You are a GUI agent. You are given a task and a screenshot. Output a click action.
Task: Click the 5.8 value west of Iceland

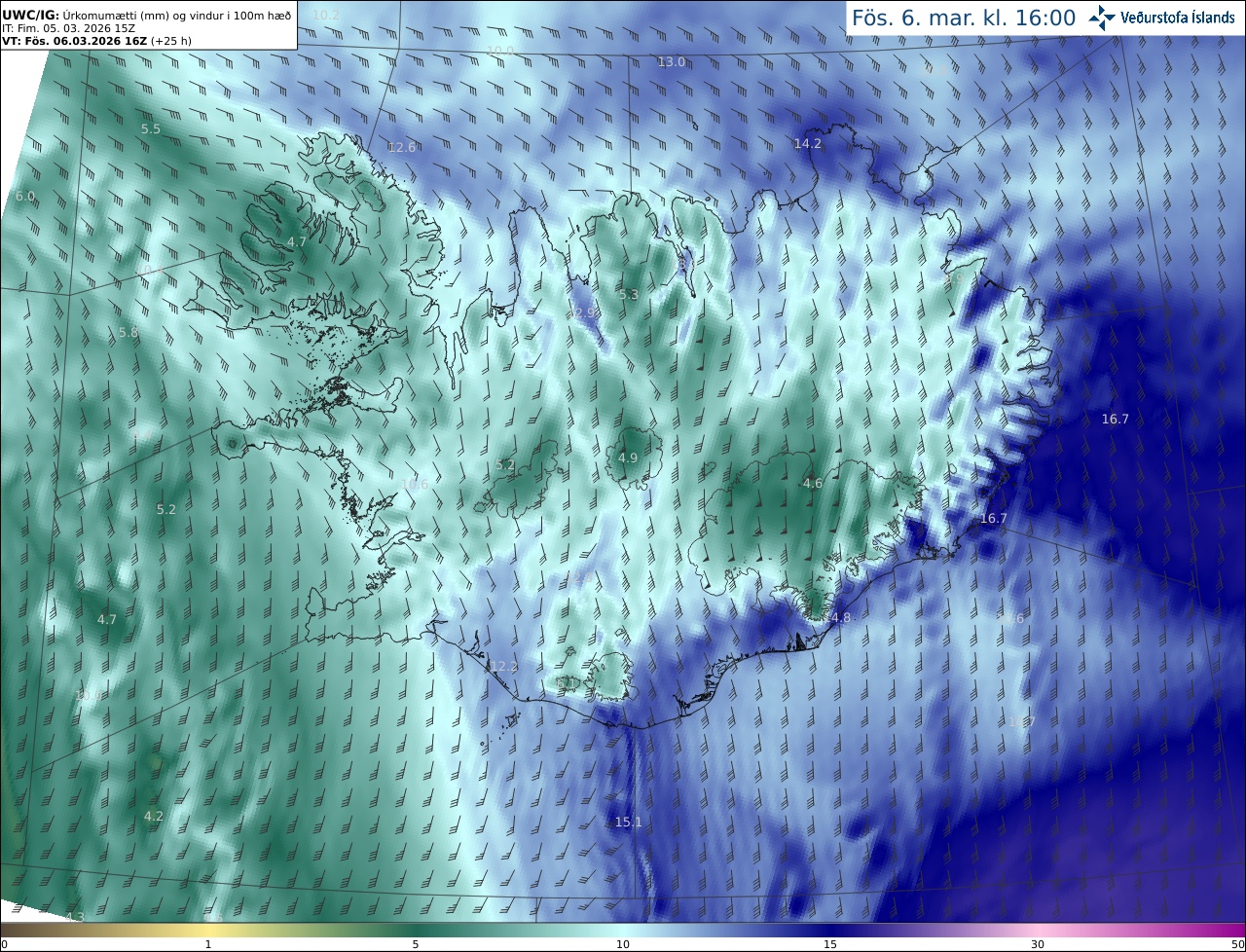[x=128, y=333]
